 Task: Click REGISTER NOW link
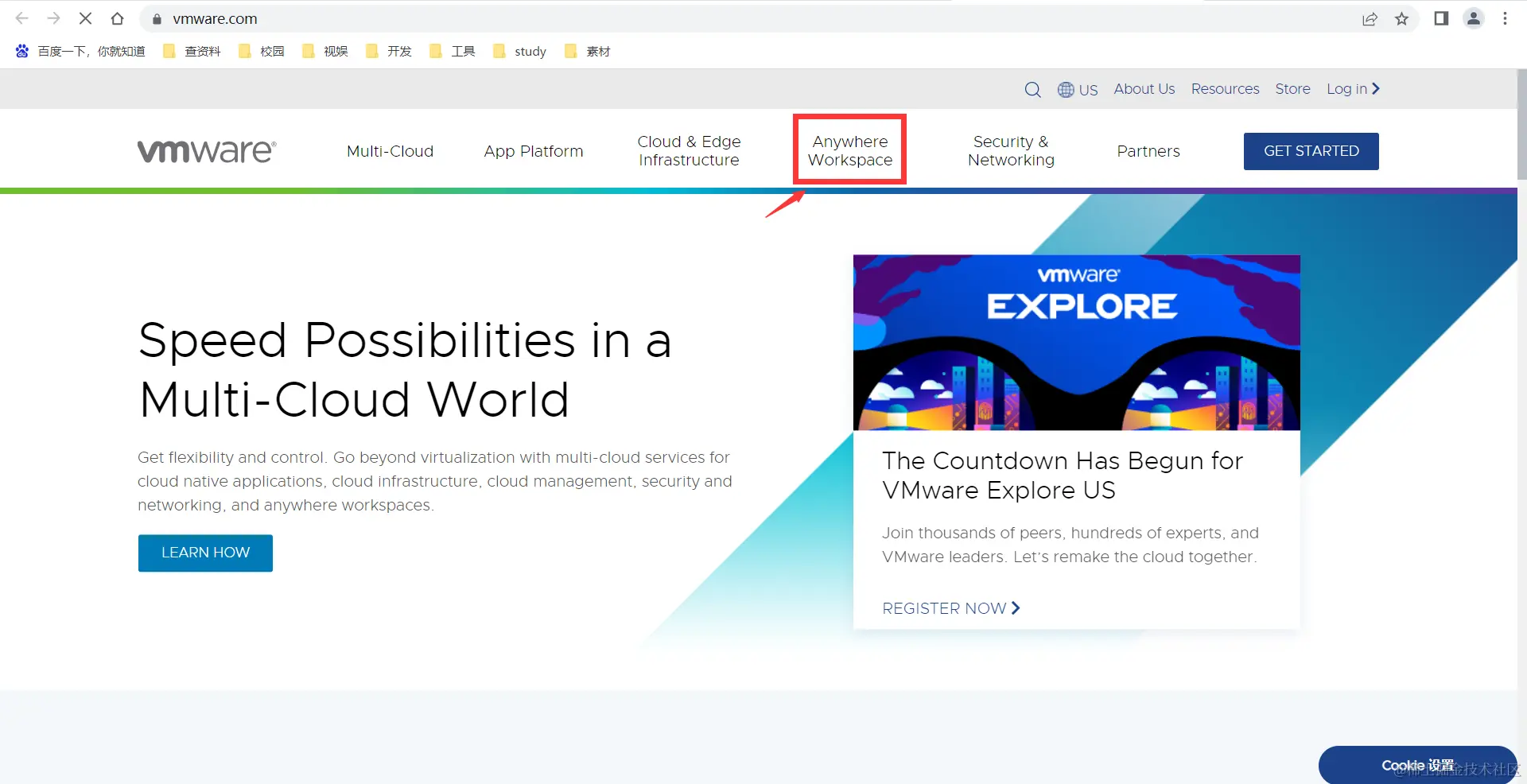pos(951,608)
